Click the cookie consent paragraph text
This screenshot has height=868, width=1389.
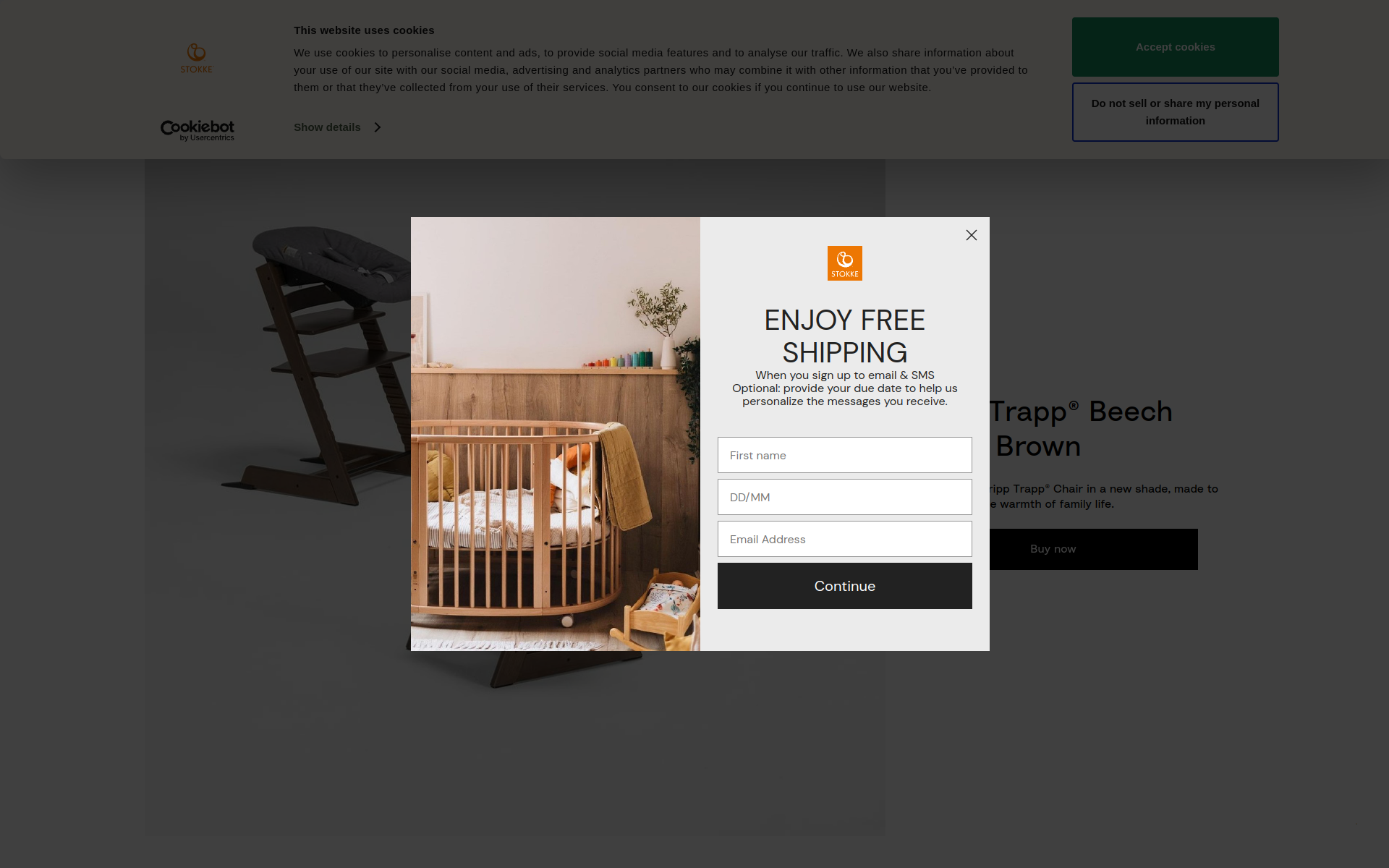660,70
